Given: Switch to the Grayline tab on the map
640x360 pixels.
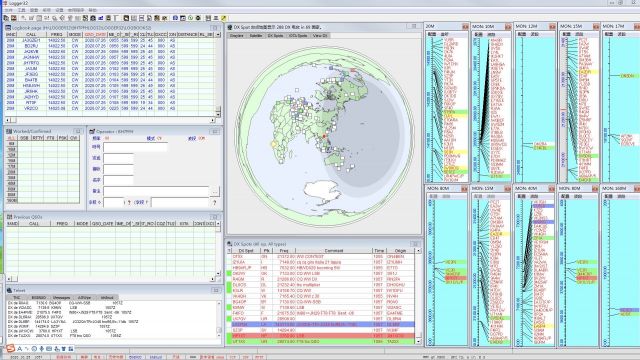Looking at the screenshot, I should coord(237,36).
